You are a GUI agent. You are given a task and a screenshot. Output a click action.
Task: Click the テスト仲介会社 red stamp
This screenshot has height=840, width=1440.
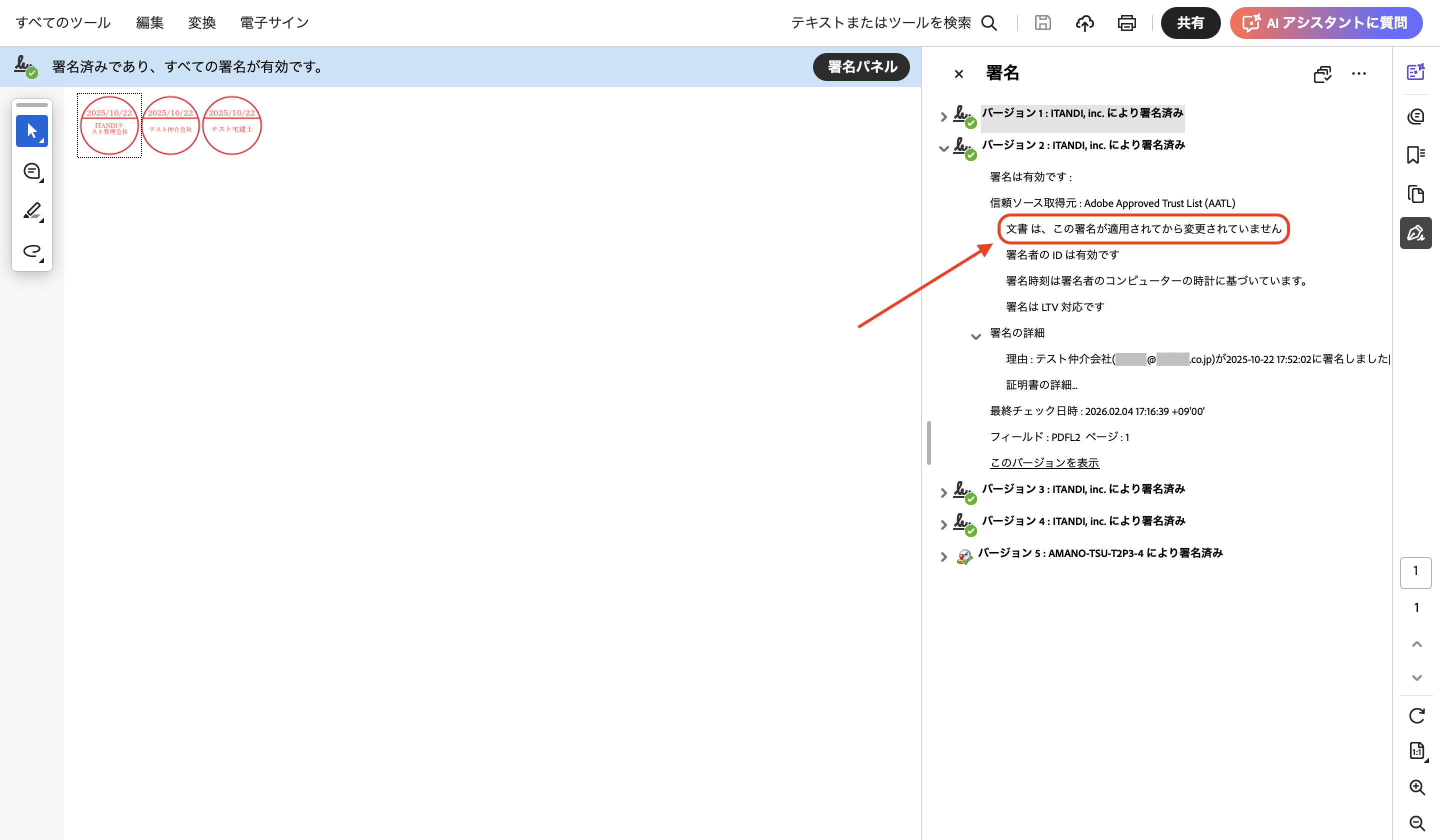170,125
